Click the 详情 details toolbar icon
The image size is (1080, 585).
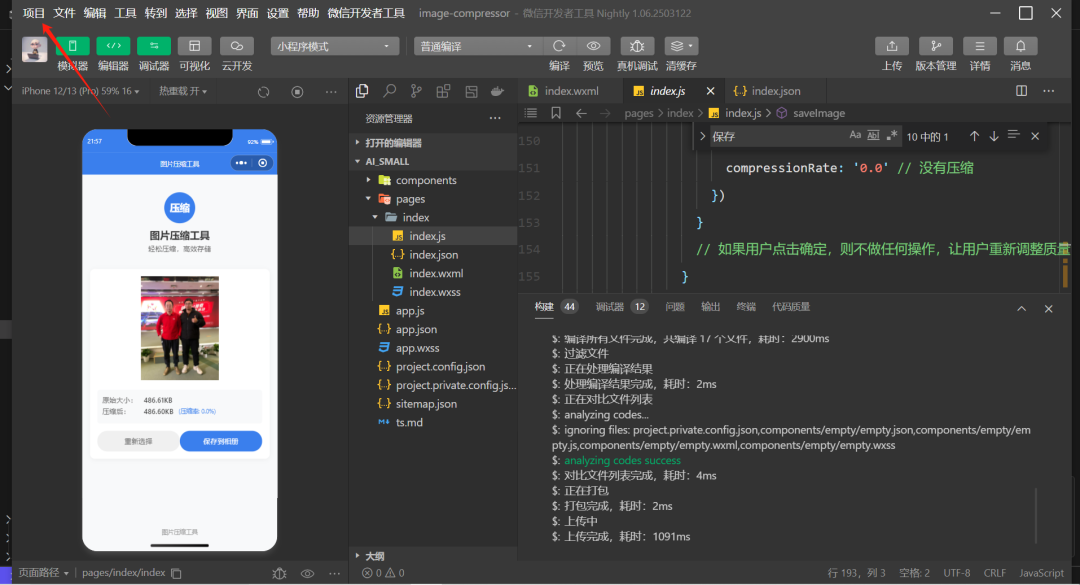click(x=979, y=46)
